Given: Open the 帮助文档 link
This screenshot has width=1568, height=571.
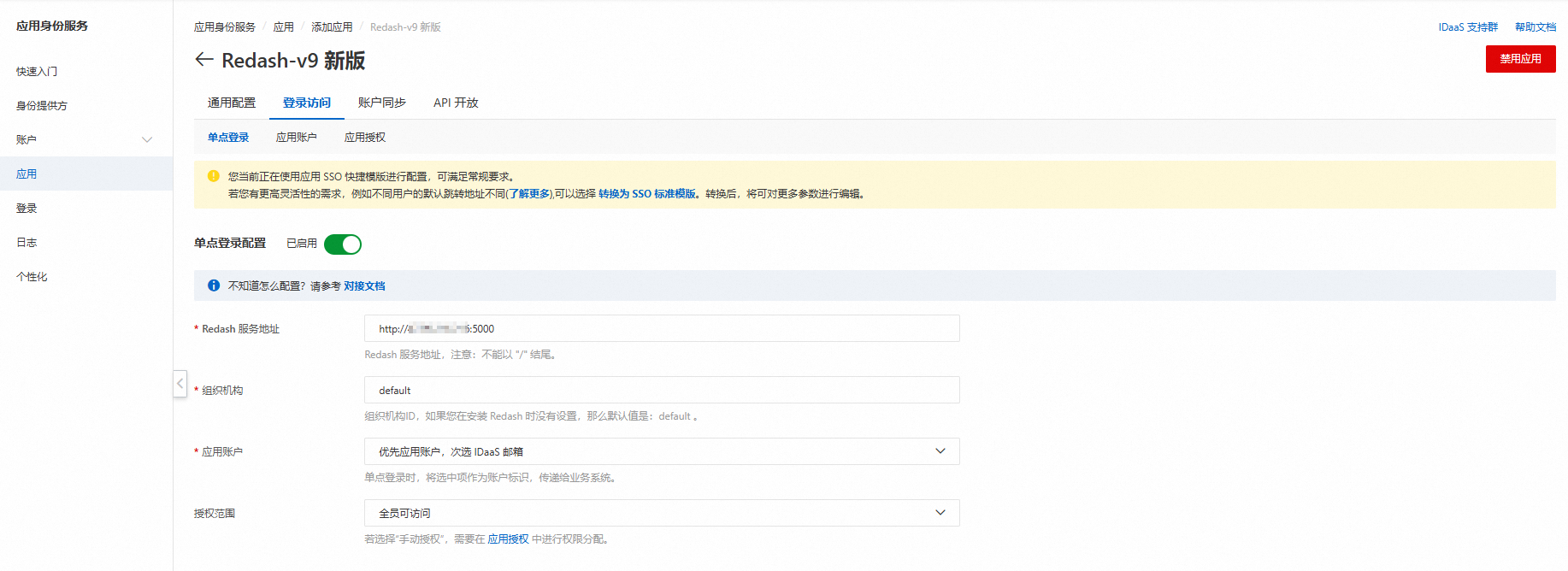Looking at the screenshot, I should [x=1536, y=27].
